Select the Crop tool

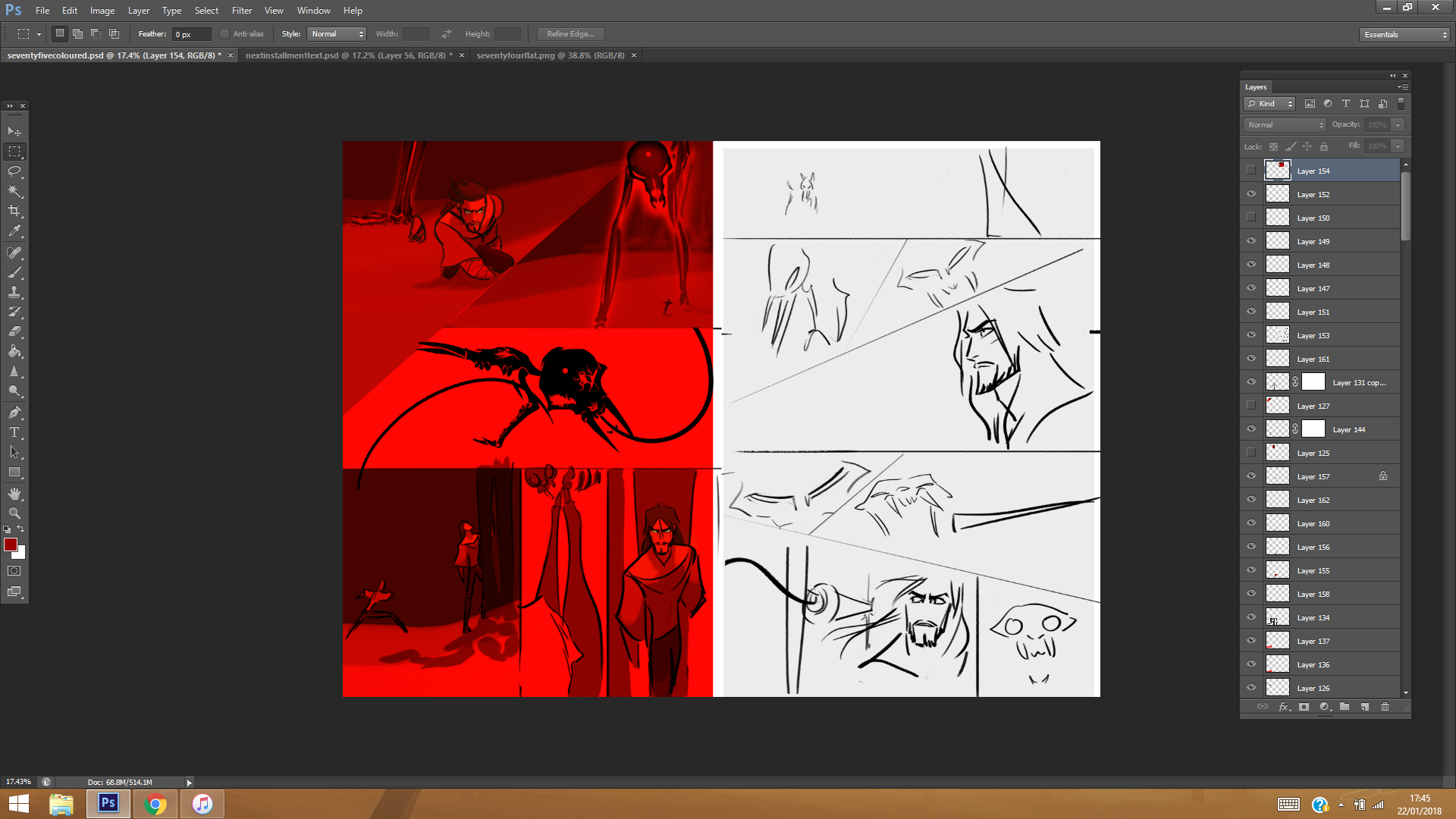(x=14, y=211)
